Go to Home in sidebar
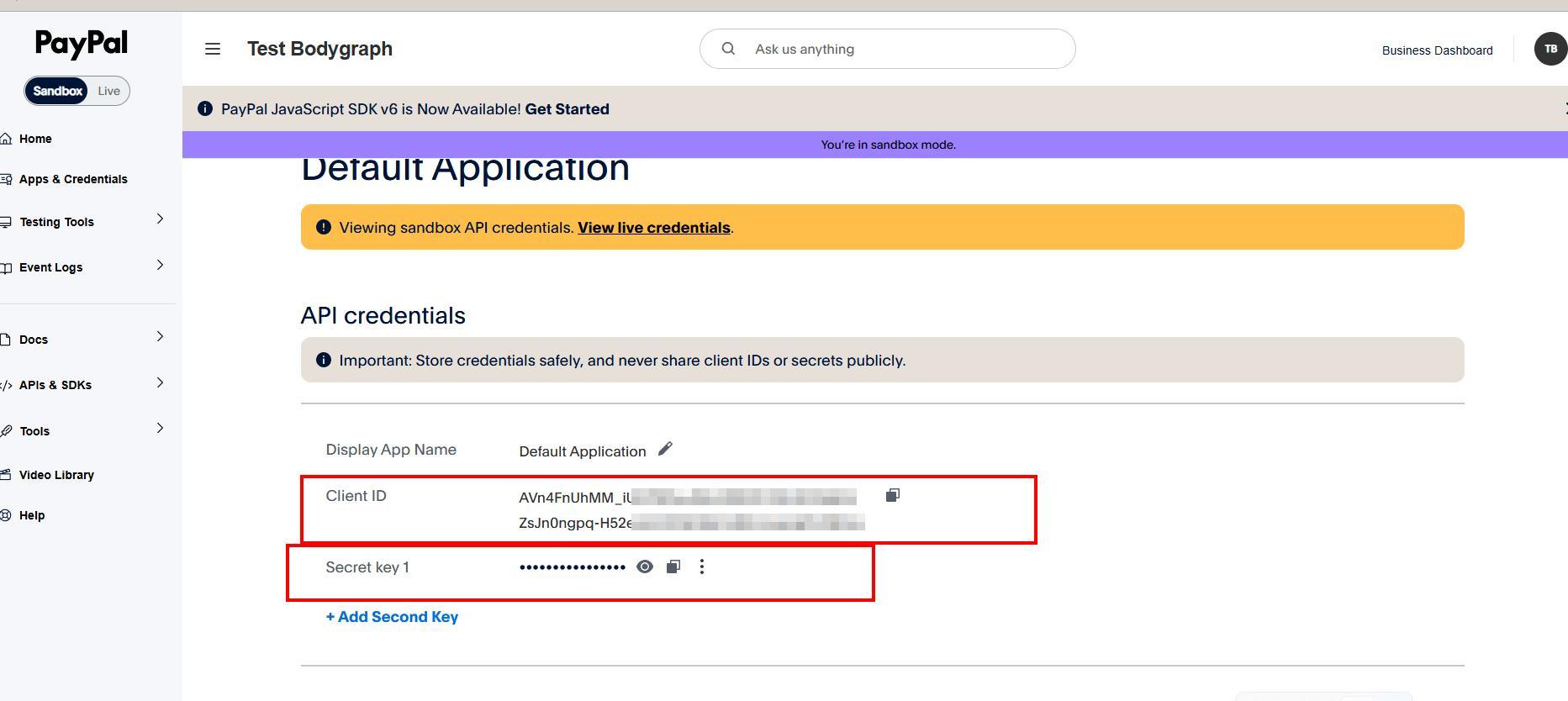Viewport: 1568px width, 701px height. click(x=35, y=139)
